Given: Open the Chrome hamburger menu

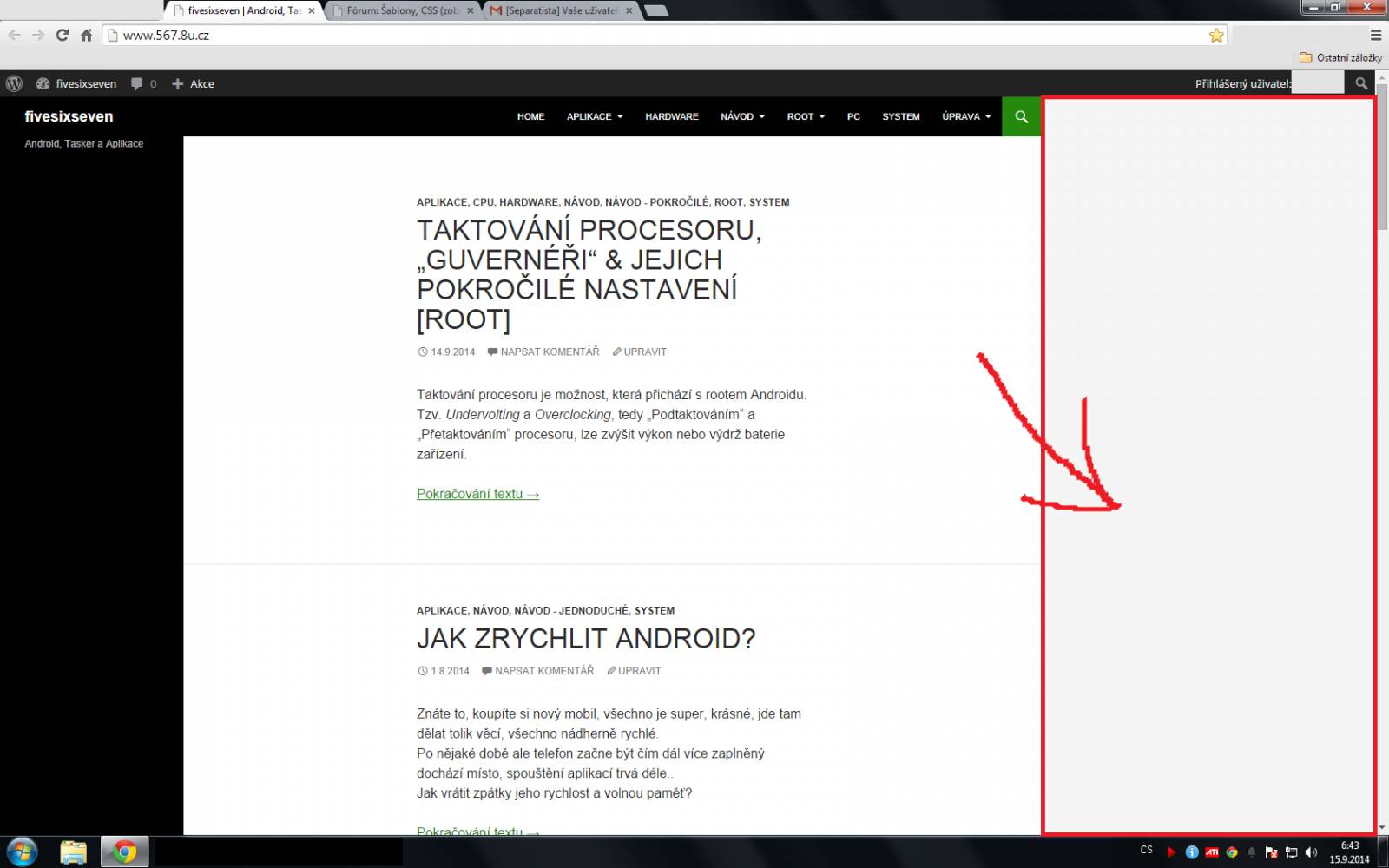Looking at the screenshot, I should 1376,35.
